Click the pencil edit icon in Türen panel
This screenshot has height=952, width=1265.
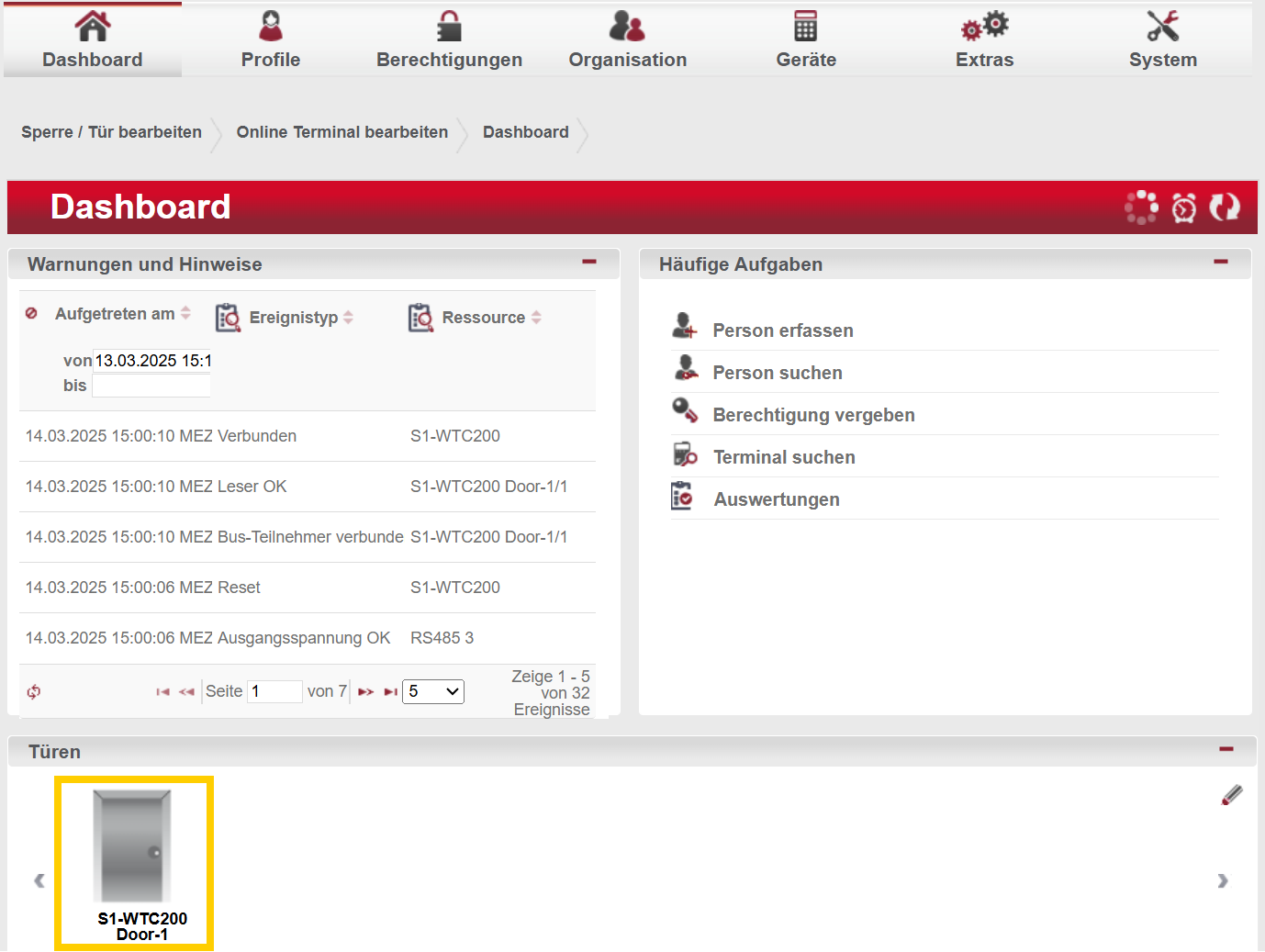[x=1232, y=795]
